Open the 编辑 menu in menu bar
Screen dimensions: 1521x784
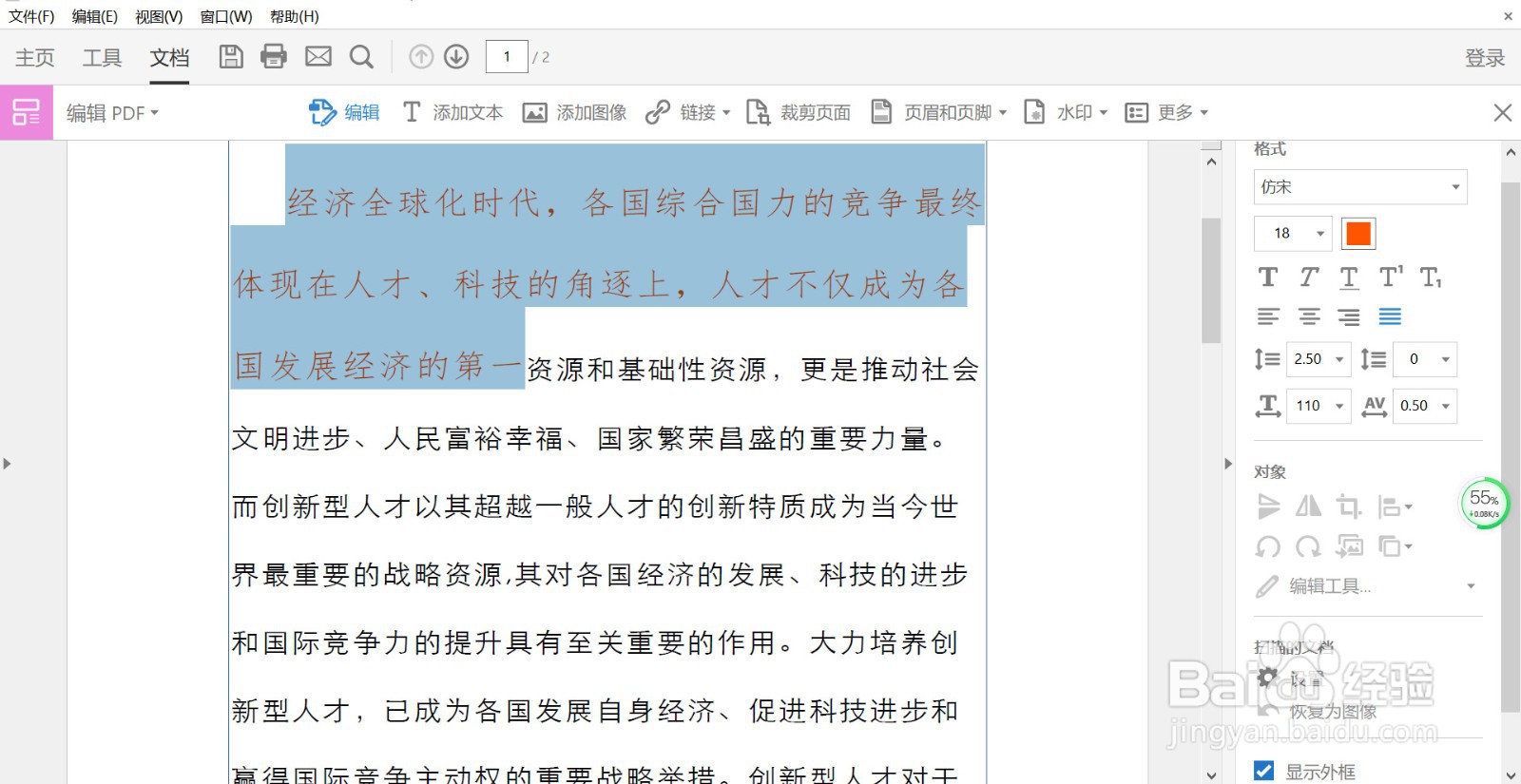tap(95, 16)
